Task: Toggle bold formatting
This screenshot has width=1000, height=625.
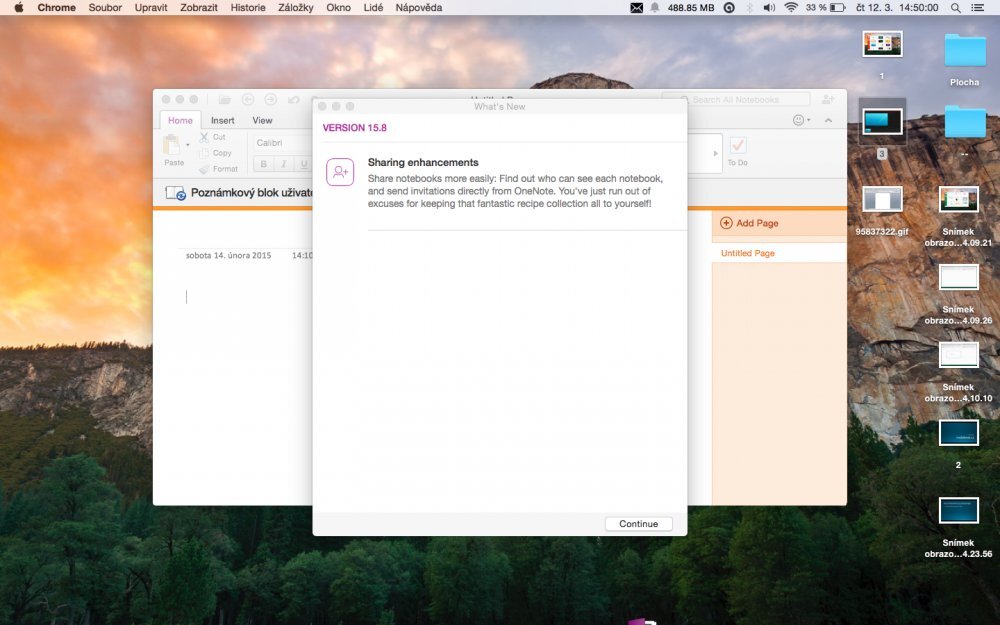Action: coord(263,163)
